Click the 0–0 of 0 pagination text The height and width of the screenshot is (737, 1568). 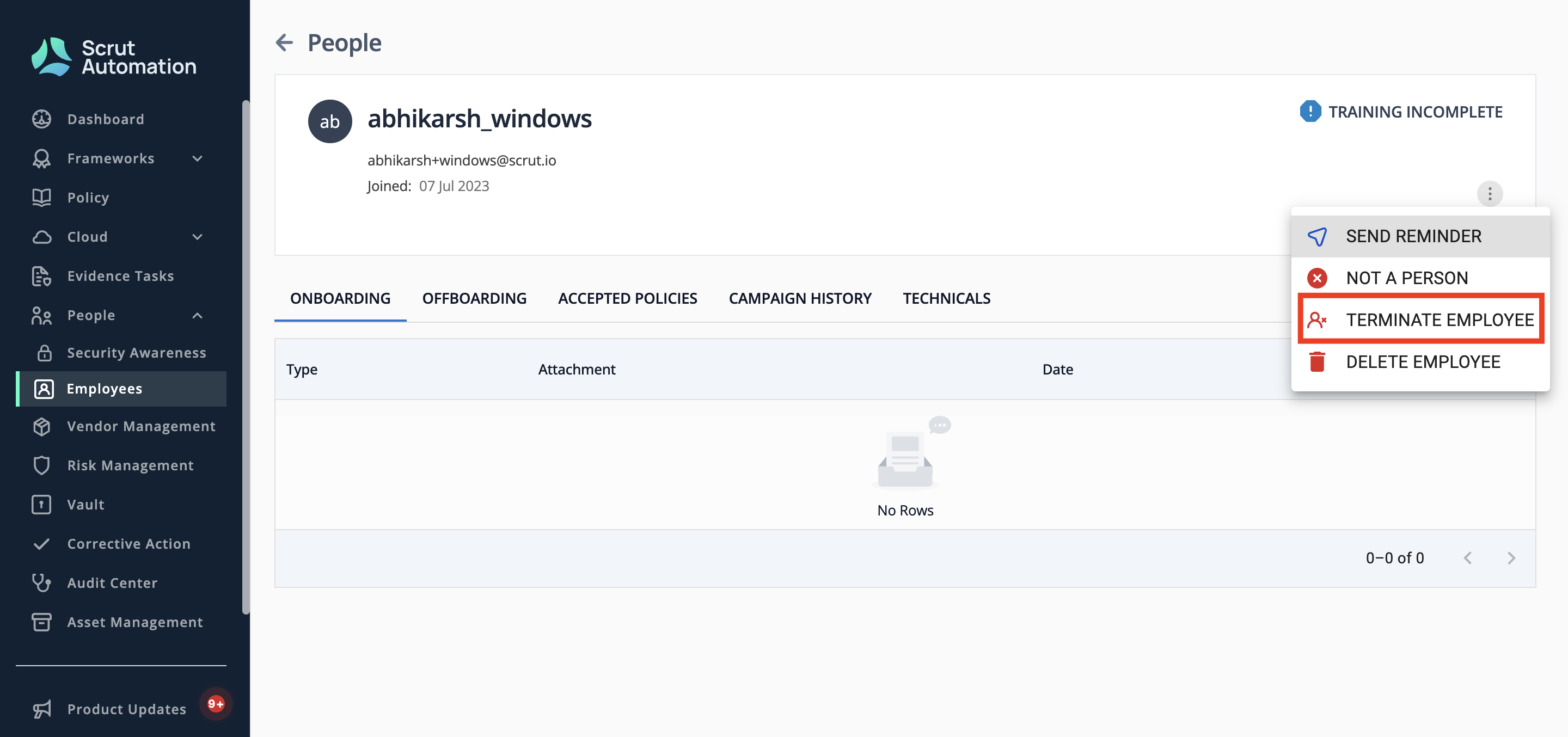click(1394, 558)
